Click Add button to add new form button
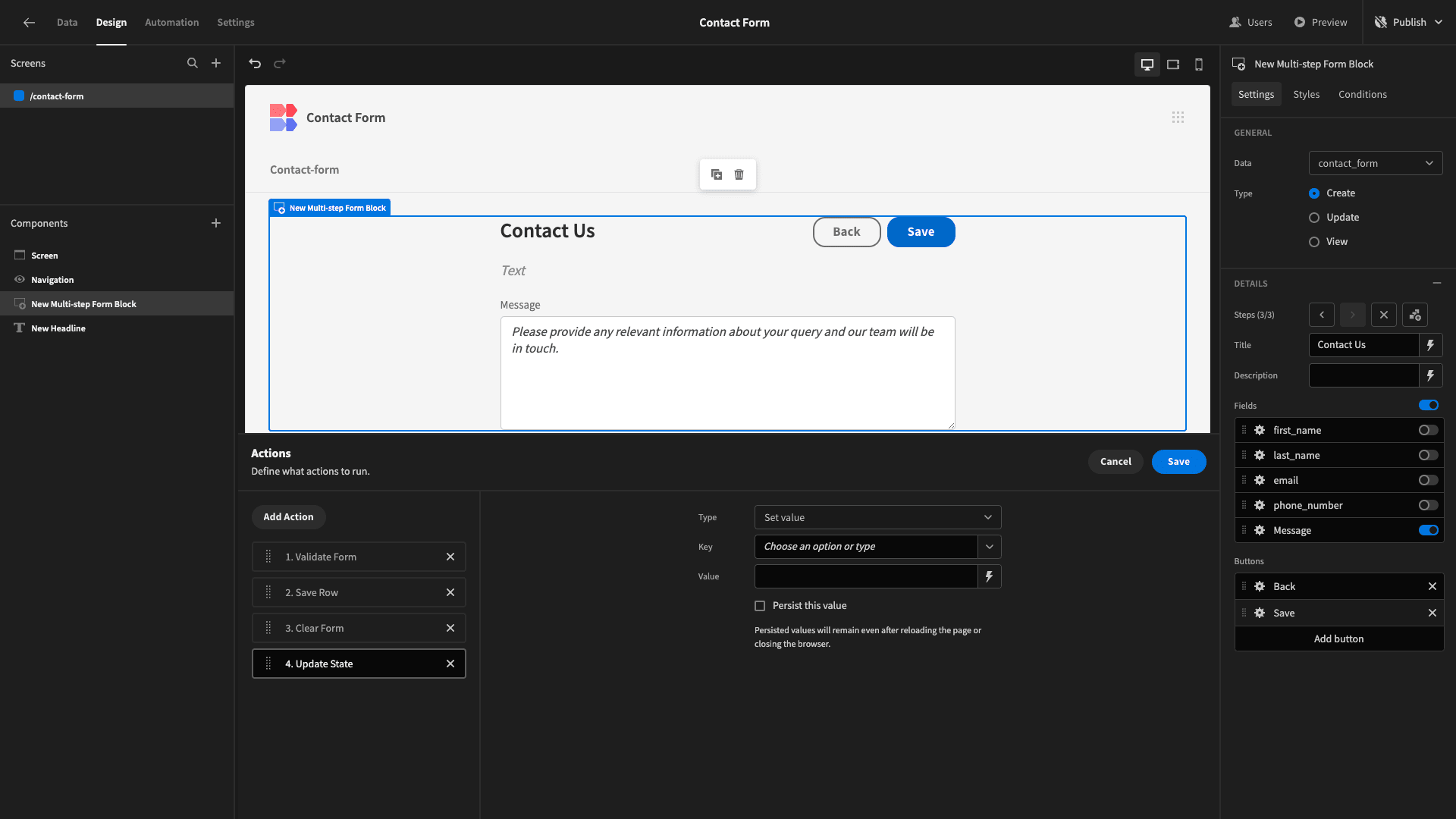 point(1339,639)
